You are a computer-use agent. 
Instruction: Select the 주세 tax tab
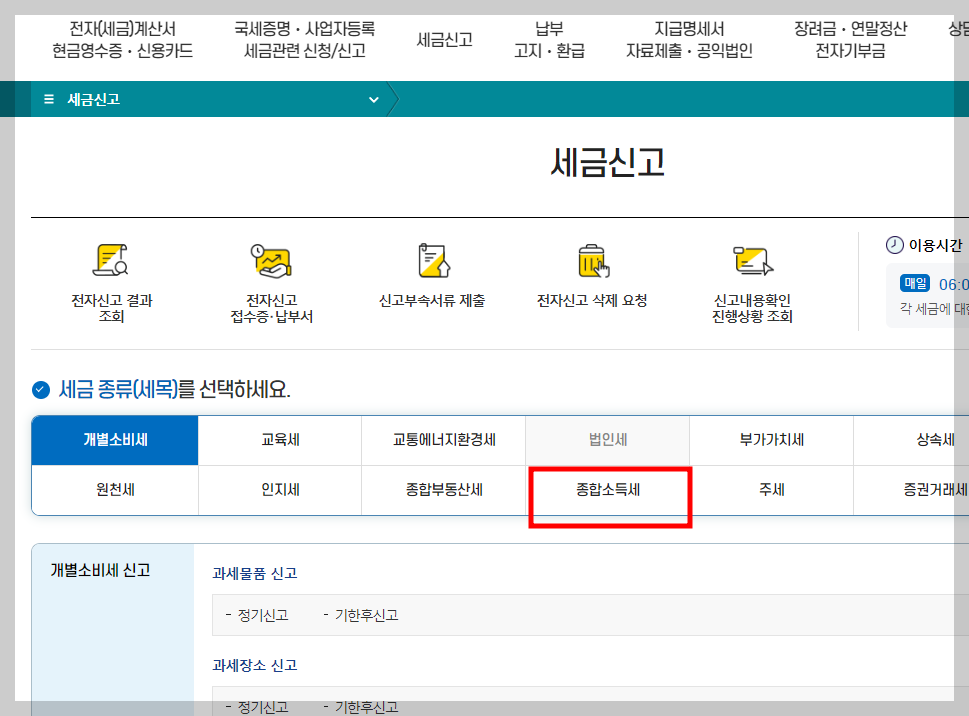[771, 490]
